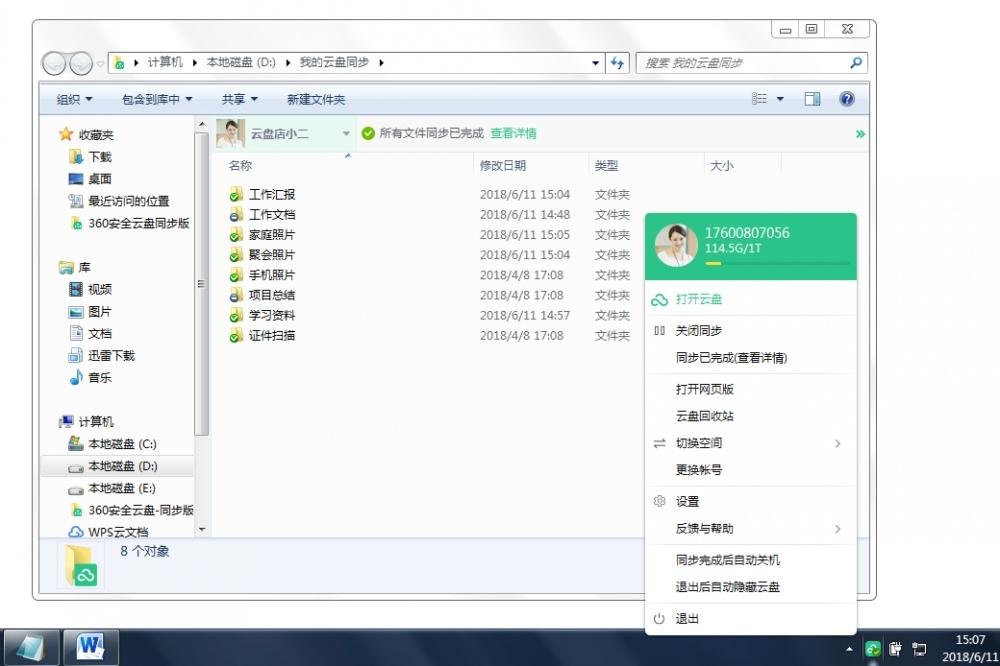Select 云盘回收站 from the menu
The height and width of the screenshot is (666, 1000).
coord(704,416)
